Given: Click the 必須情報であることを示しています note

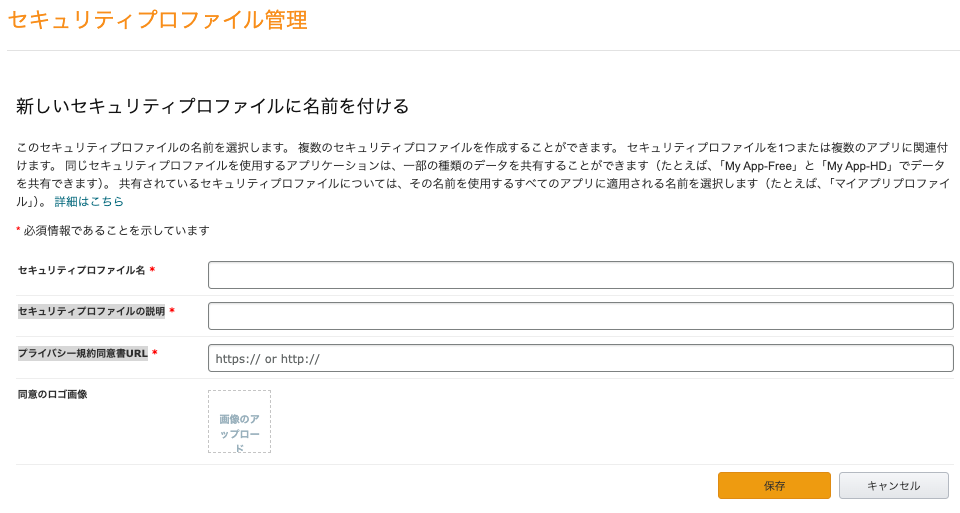Looking at the screenshot, I should 116,230.
